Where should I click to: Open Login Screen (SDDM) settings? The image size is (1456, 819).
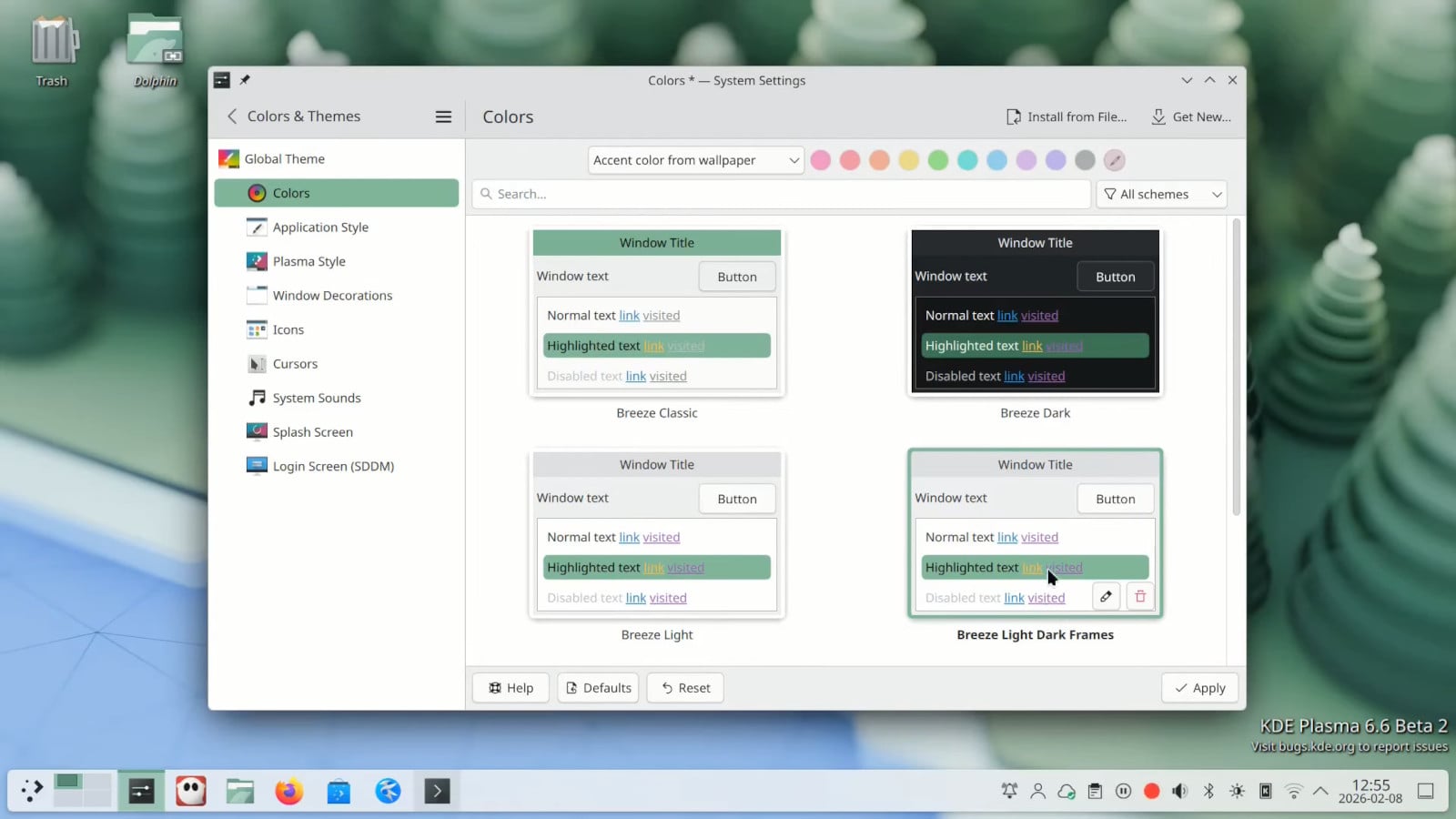331,465
